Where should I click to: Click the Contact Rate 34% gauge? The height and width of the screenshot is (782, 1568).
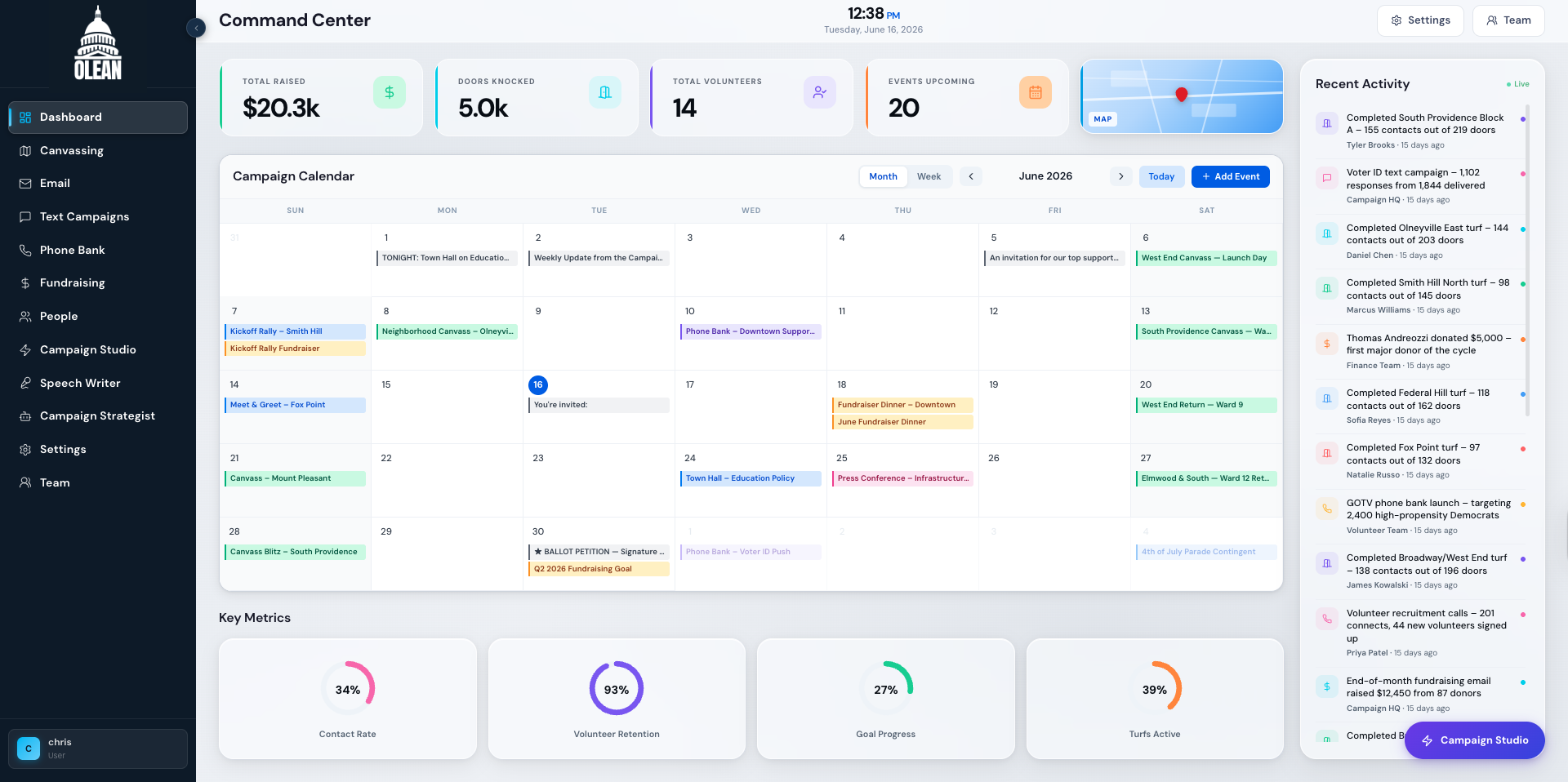348,689
